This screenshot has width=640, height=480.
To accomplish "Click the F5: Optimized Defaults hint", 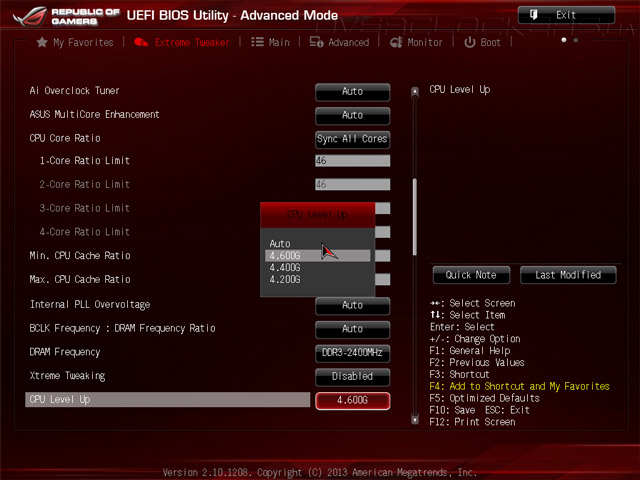I will click(x=484, y=398).
